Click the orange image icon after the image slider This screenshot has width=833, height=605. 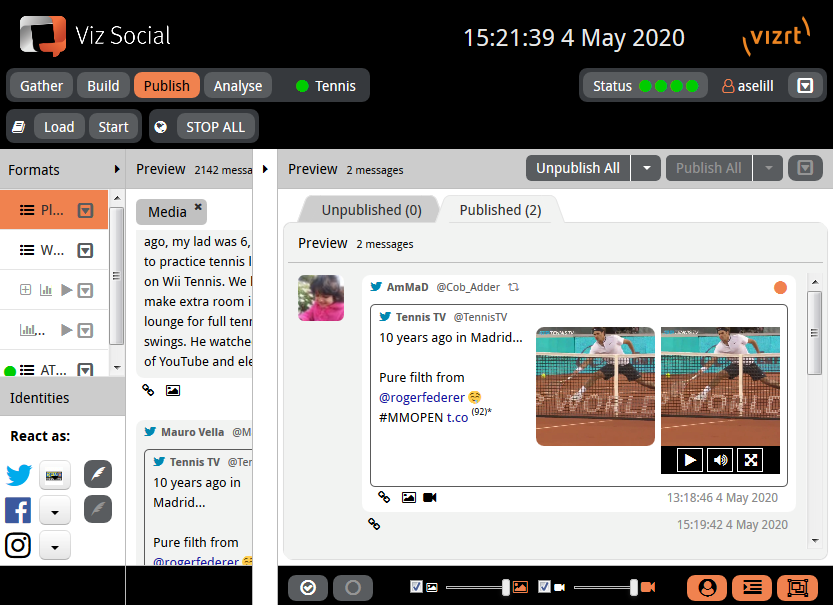(x=521, y=587)
